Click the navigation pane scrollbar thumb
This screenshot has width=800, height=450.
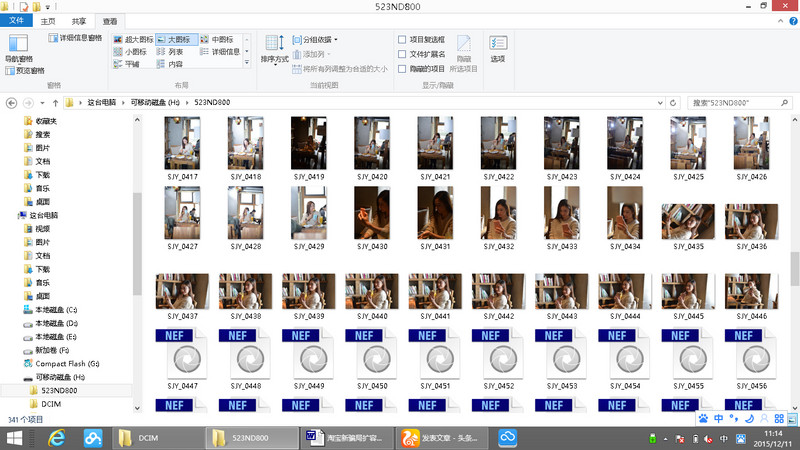137,243
